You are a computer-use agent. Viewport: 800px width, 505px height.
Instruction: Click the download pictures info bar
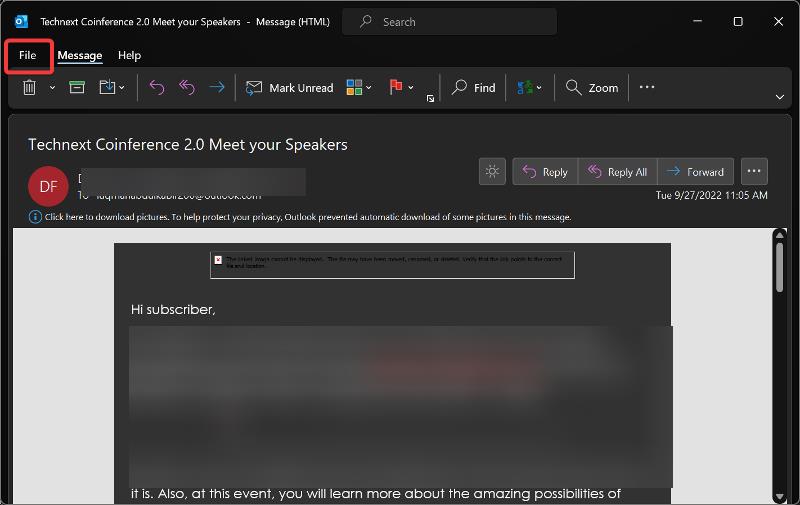pyautogui.click(x=308, y=217)
